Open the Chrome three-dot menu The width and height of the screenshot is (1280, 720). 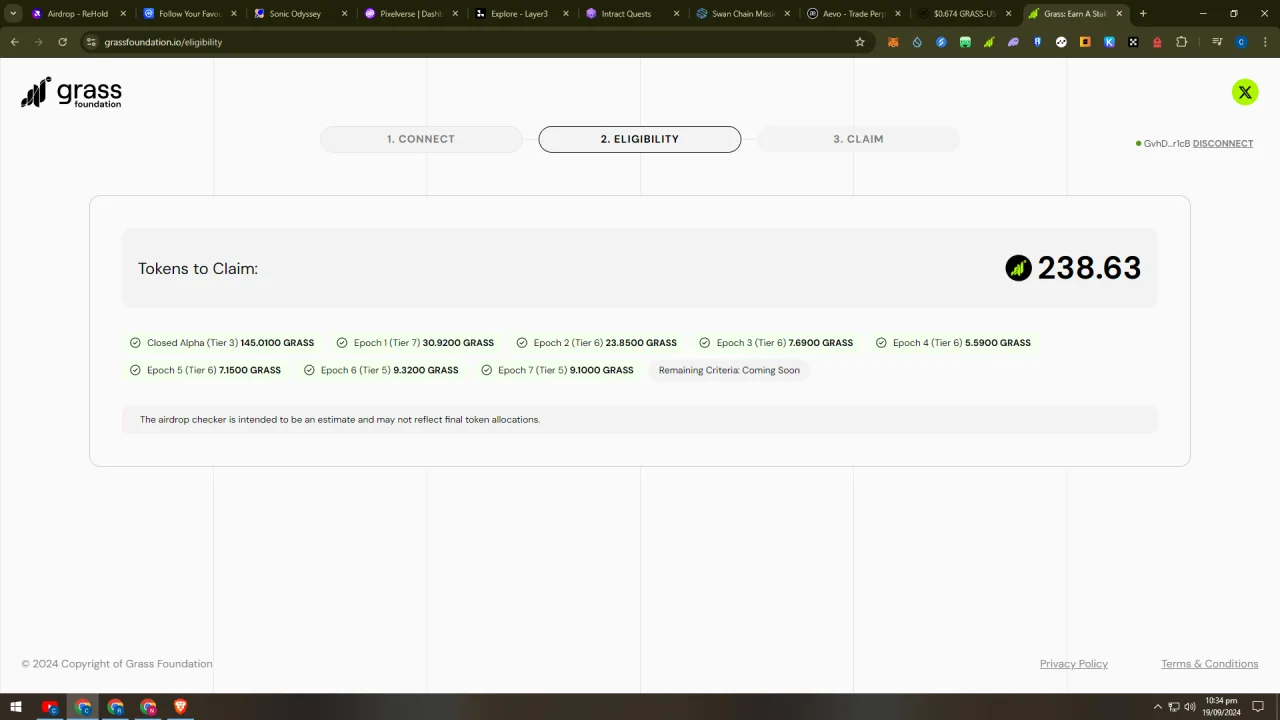(x=1266, y=42)
